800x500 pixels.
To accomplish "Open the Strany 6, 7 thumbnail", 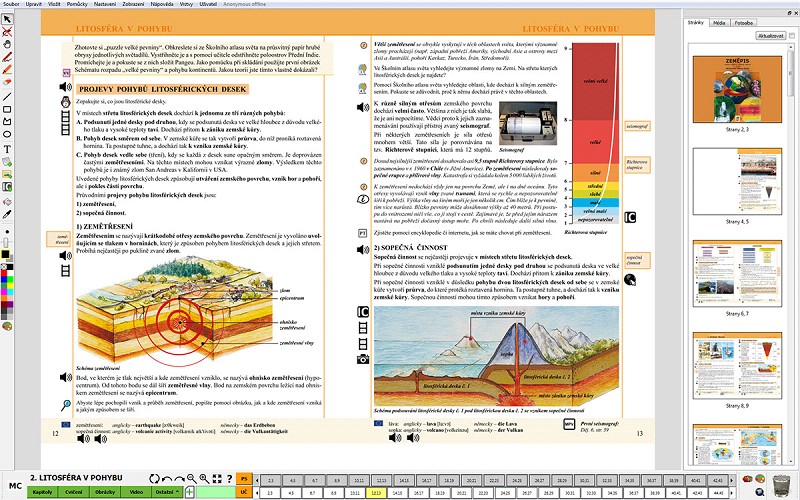I will pos(737,273).
